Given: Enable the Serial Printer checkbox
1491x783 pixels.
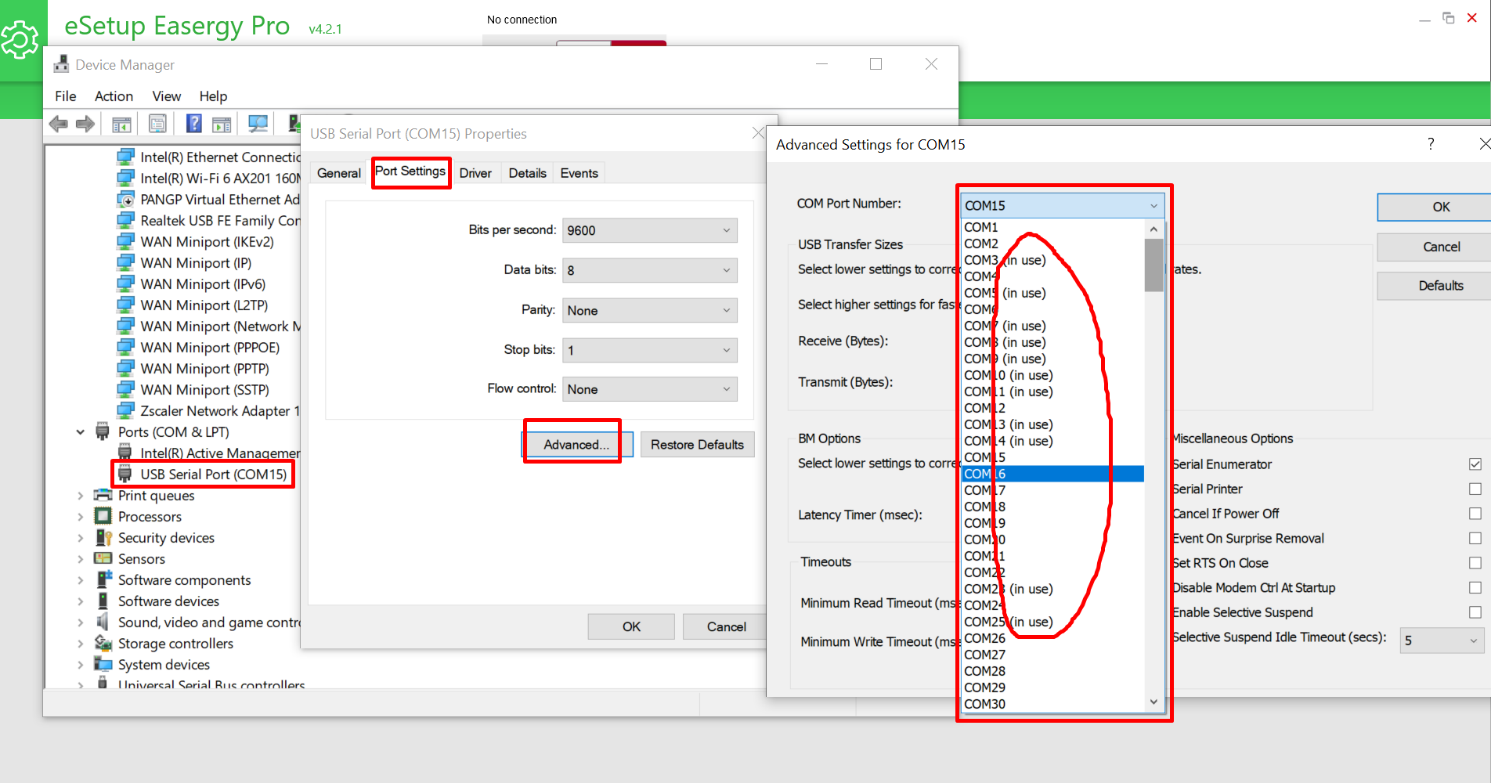Looking at the screenshot, I should click(x=1475, y=489).
